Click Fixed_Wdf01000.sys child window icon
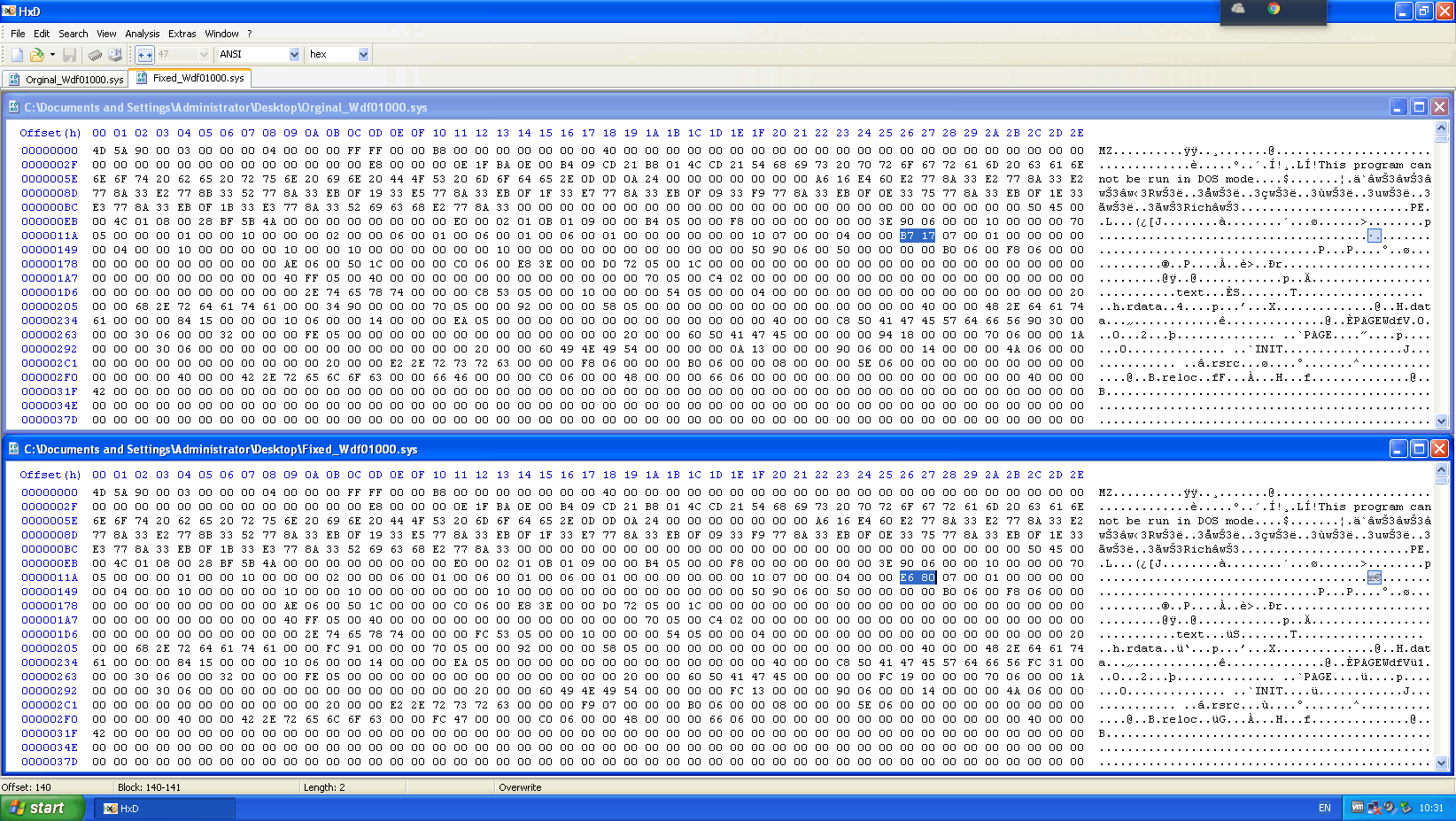Screen dimensions: 1456x821 [x=13, y=449]
